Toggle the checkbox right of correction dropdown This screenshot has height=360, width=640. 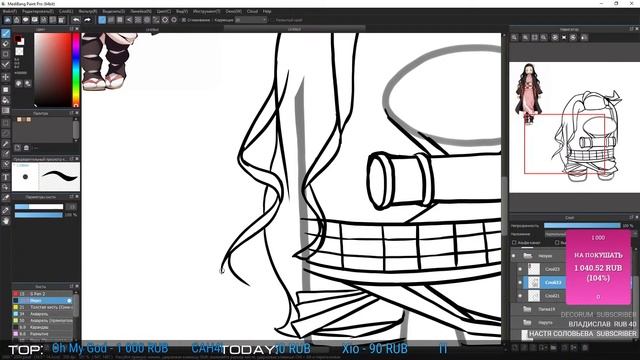click(x=272, y=20)
